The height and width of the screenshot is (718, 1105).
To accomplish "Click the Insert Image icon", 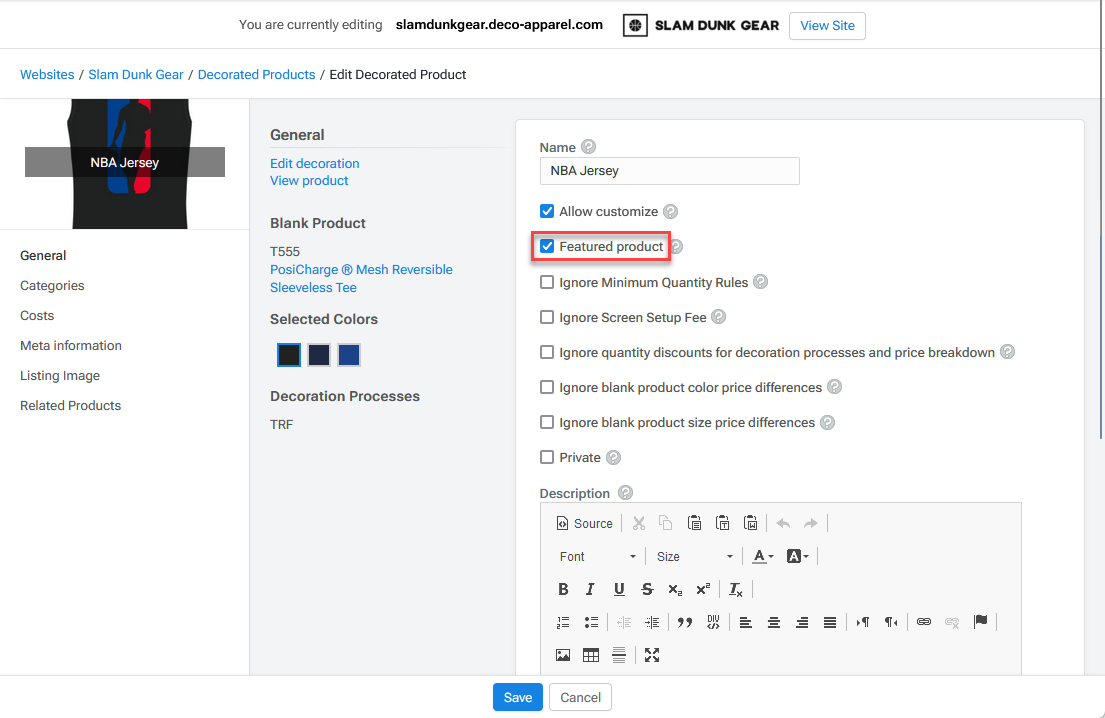I will (x=563, y=655).
